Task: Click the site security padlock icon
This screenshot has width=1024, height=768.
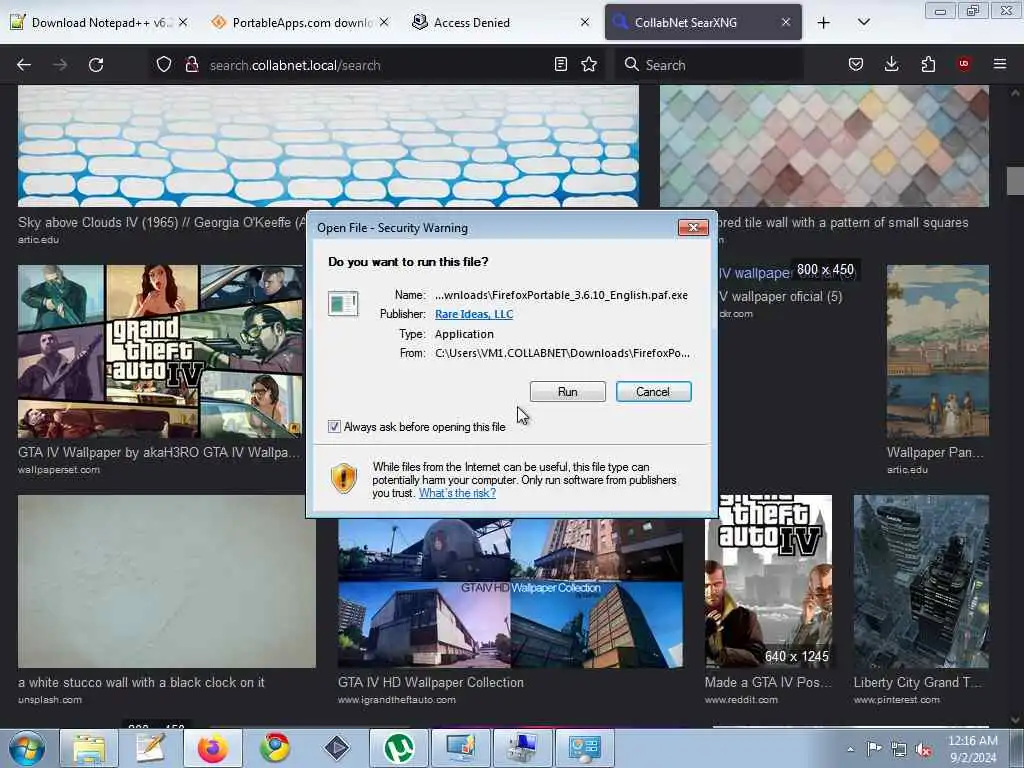Action: coord(191,65)
